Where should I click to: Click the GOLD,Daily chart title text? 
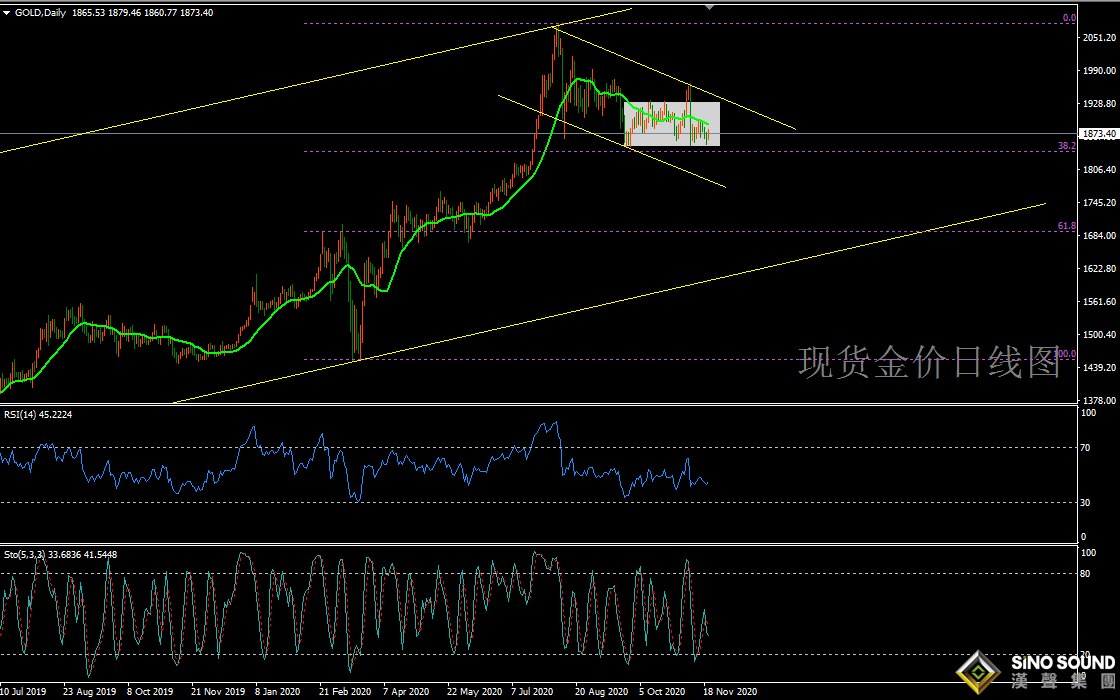click(x=40, y=12)
